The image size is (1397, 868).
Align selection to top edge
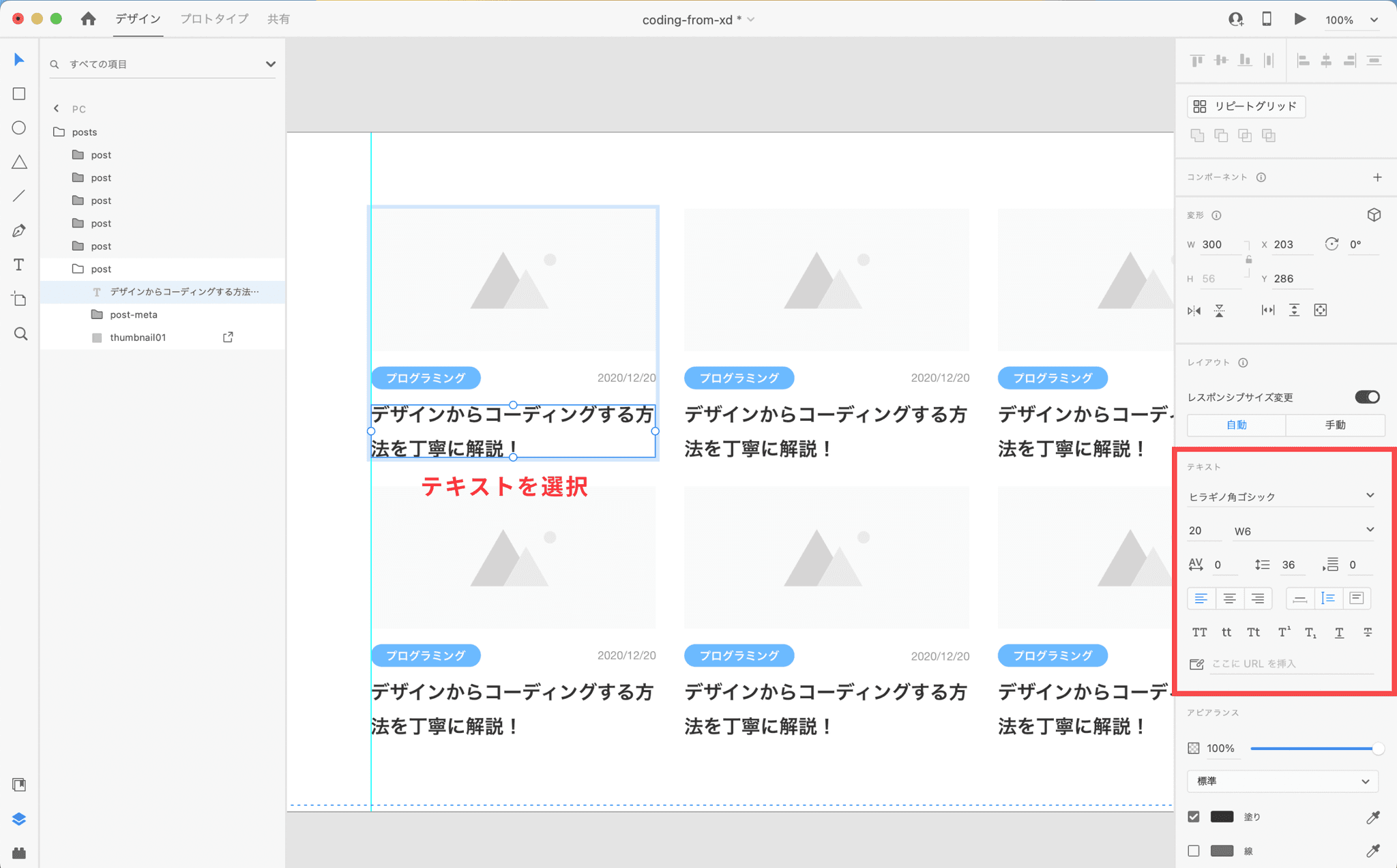1197,61
